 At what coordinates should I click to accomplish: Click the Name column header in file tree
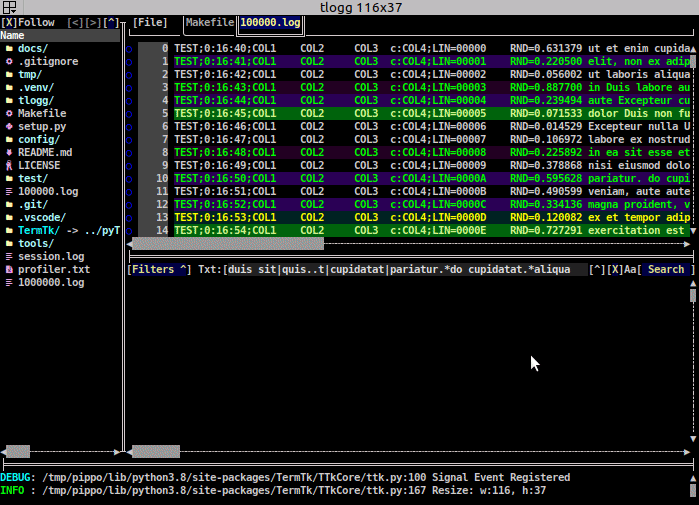click(60, 36)
